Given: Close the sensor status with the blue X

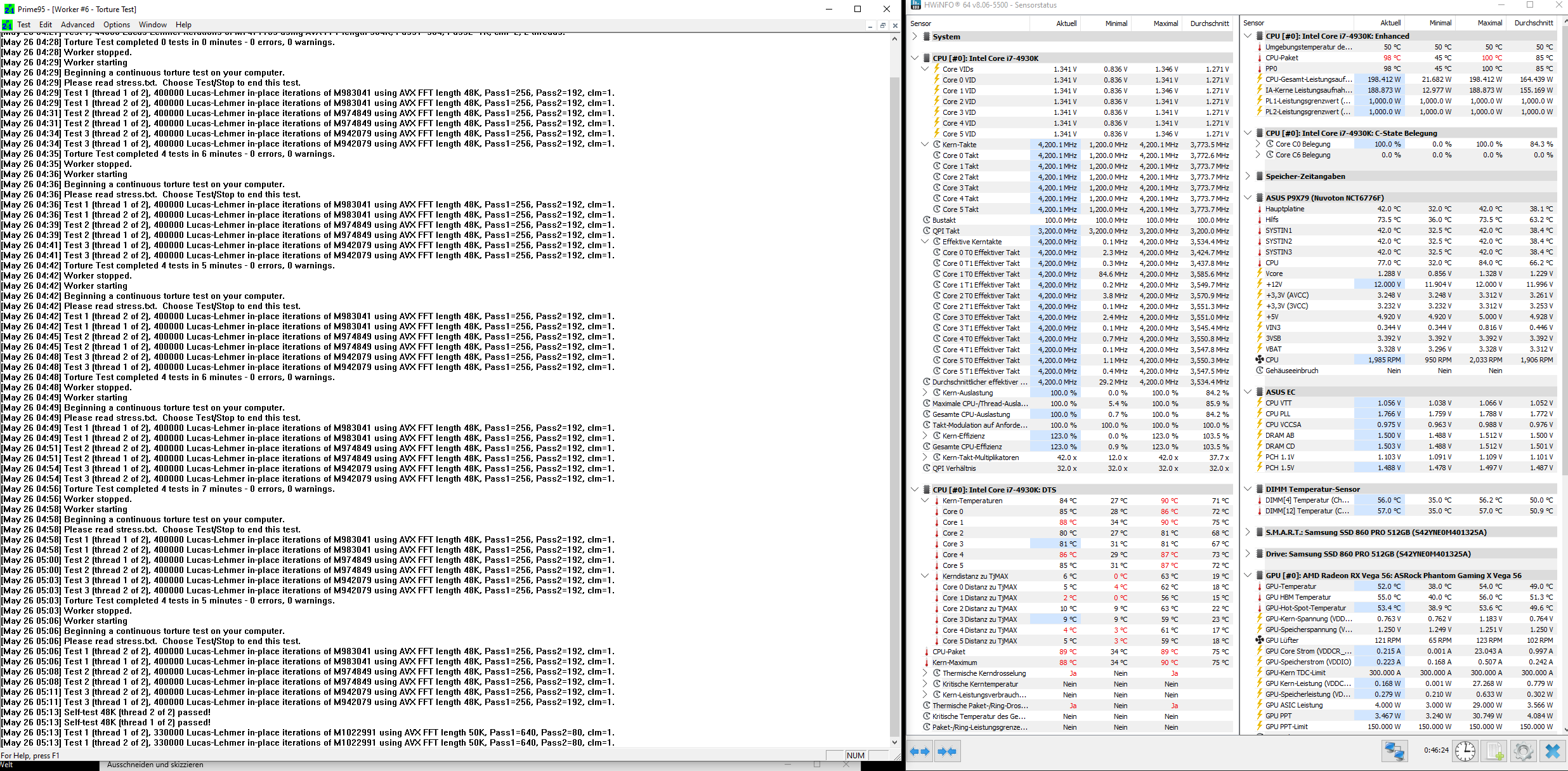Looking at the screenshot, I should [1552, 751].
